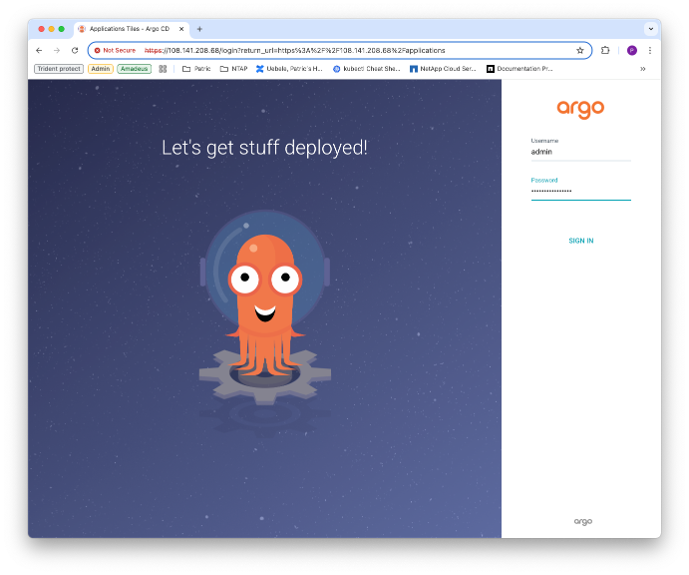
Task: Open the Admin bookmark
Action: click(x=101, y=69)
